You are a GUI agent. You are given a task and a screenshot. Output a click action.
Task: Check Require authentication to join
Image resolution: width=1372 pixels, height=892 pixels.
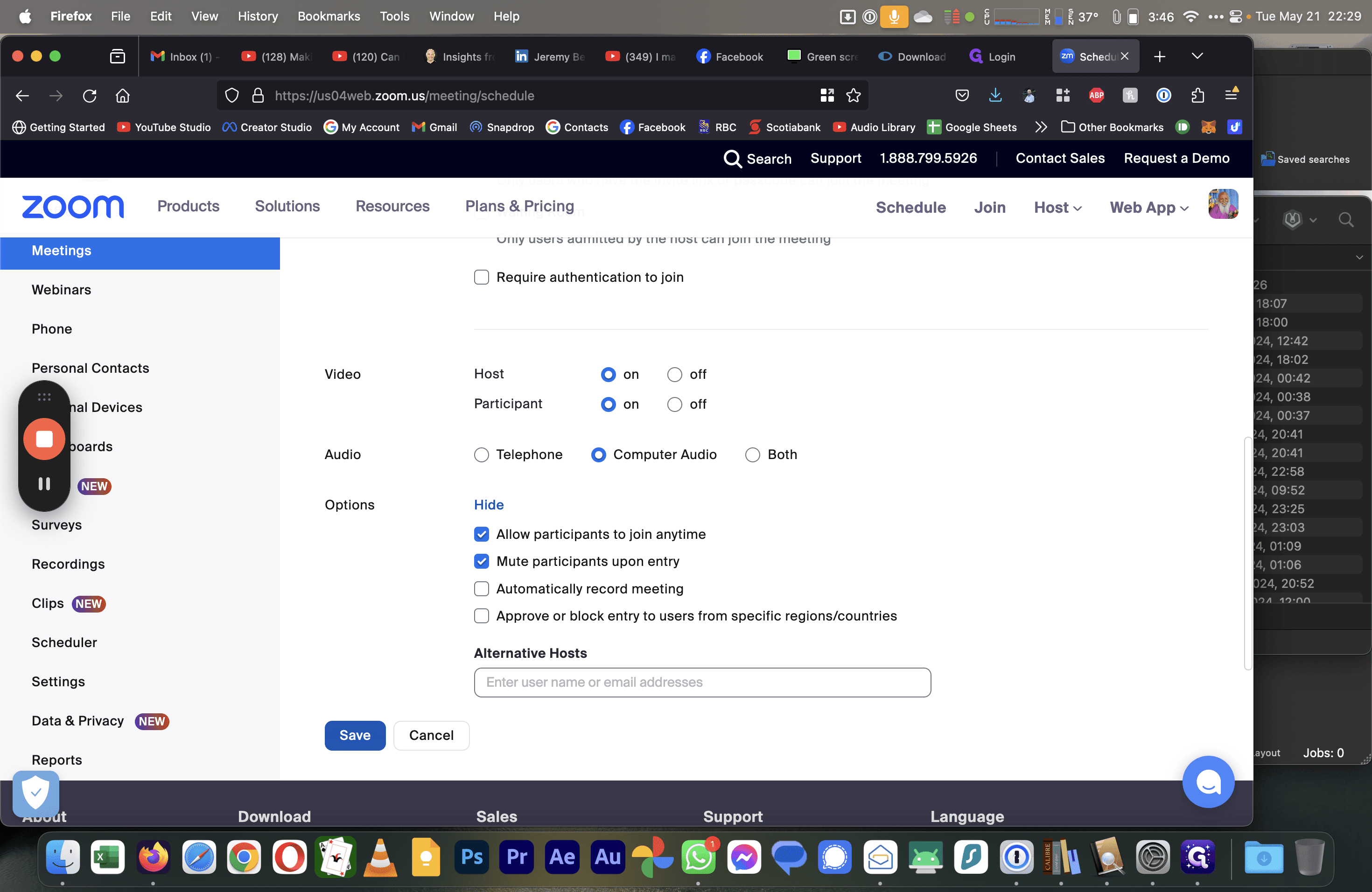(x=481, y=277)
